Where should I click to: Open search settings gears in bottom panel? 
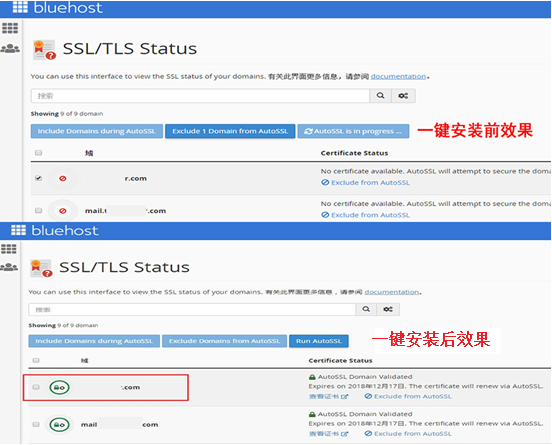388,309
